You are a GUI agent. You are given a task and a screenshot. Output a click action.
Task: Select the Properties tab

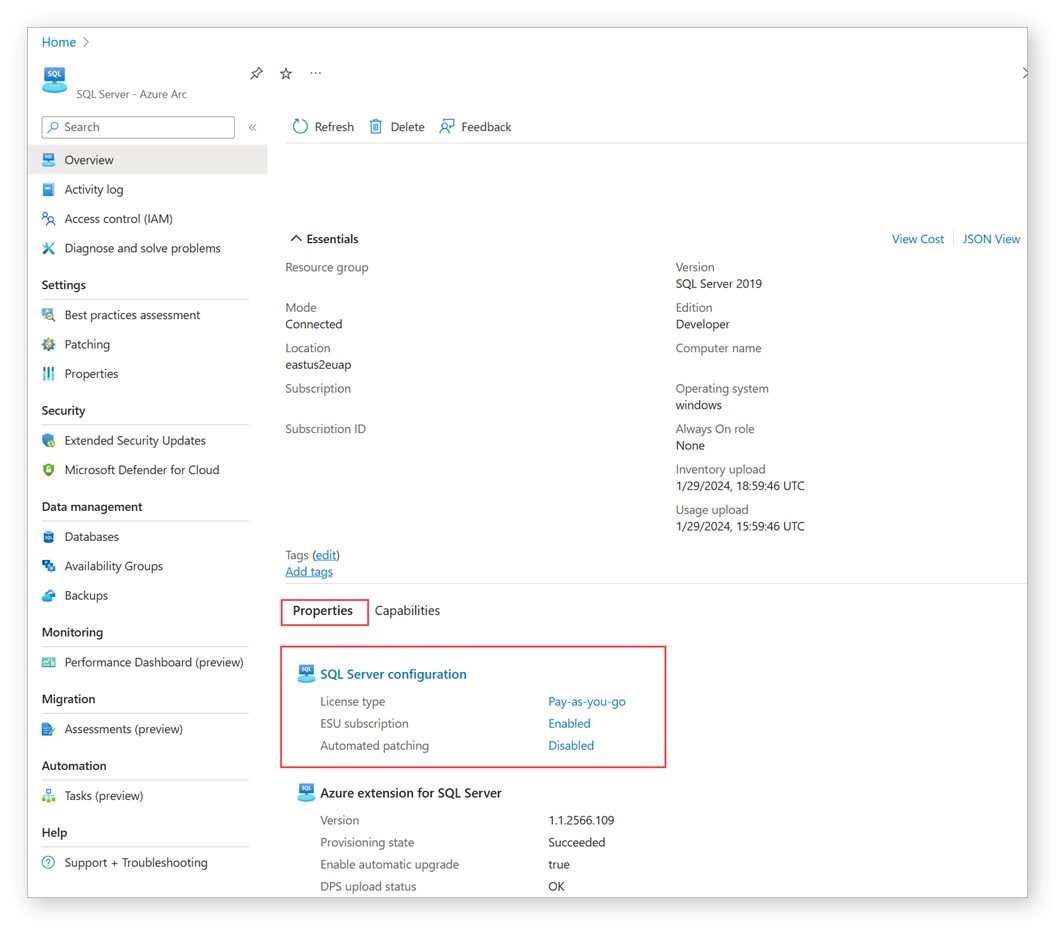[x=323, y=610]
